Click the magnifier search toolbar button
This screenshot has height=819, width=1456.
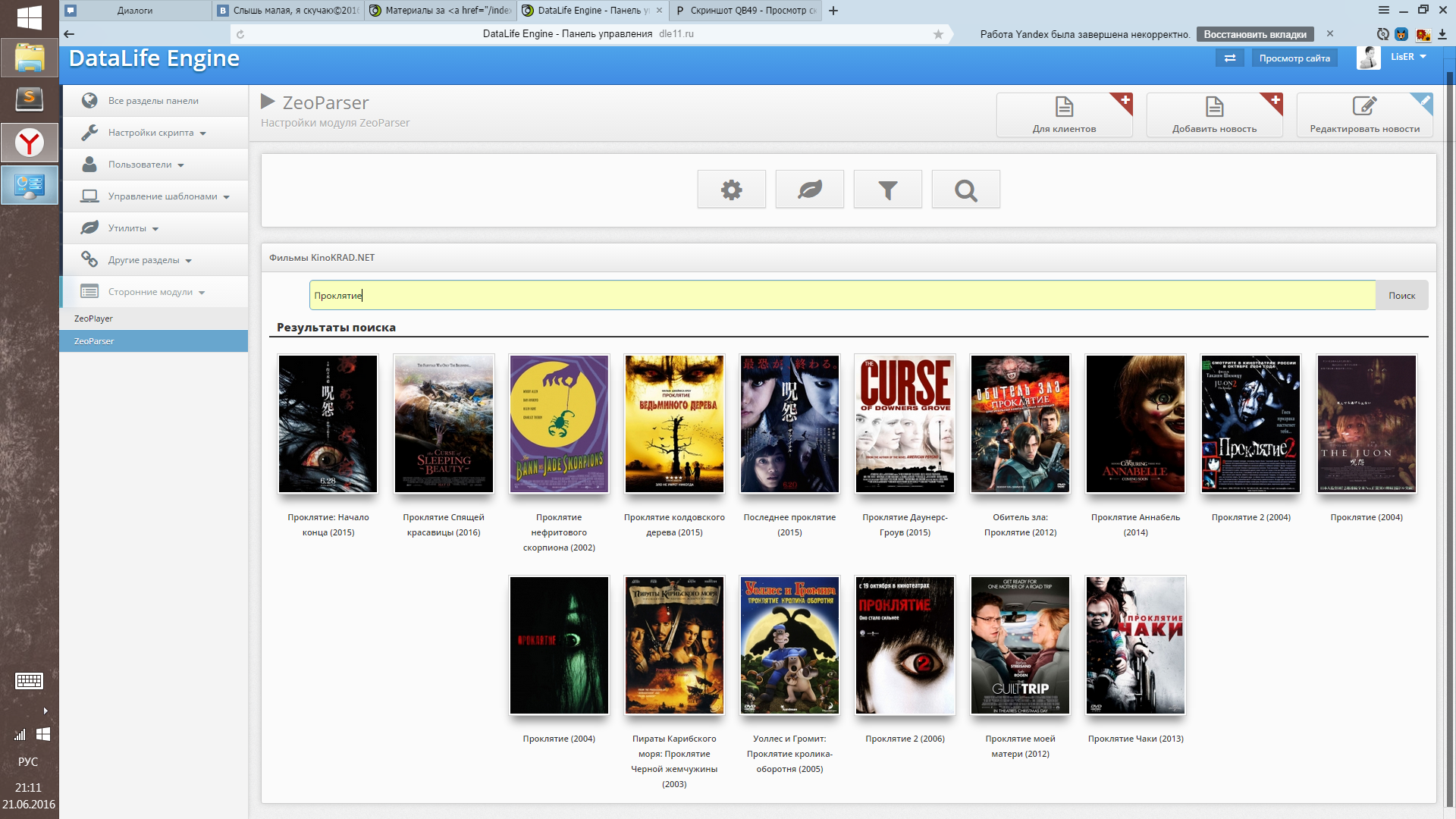965,190
